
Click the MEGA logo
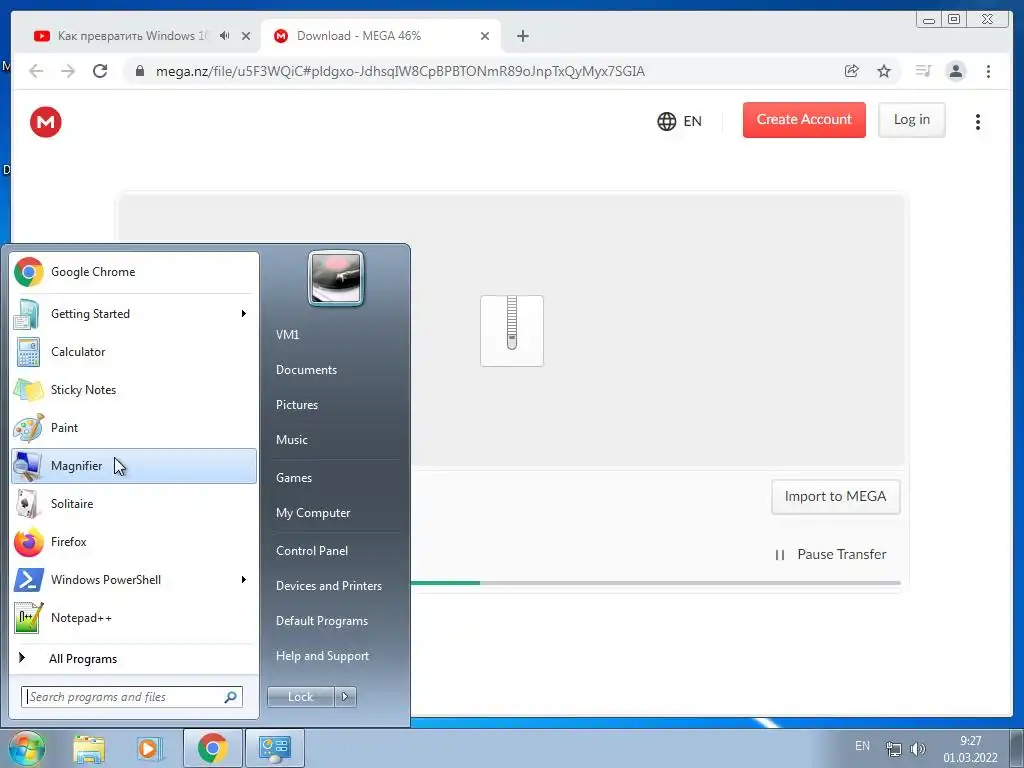[46, 122]
